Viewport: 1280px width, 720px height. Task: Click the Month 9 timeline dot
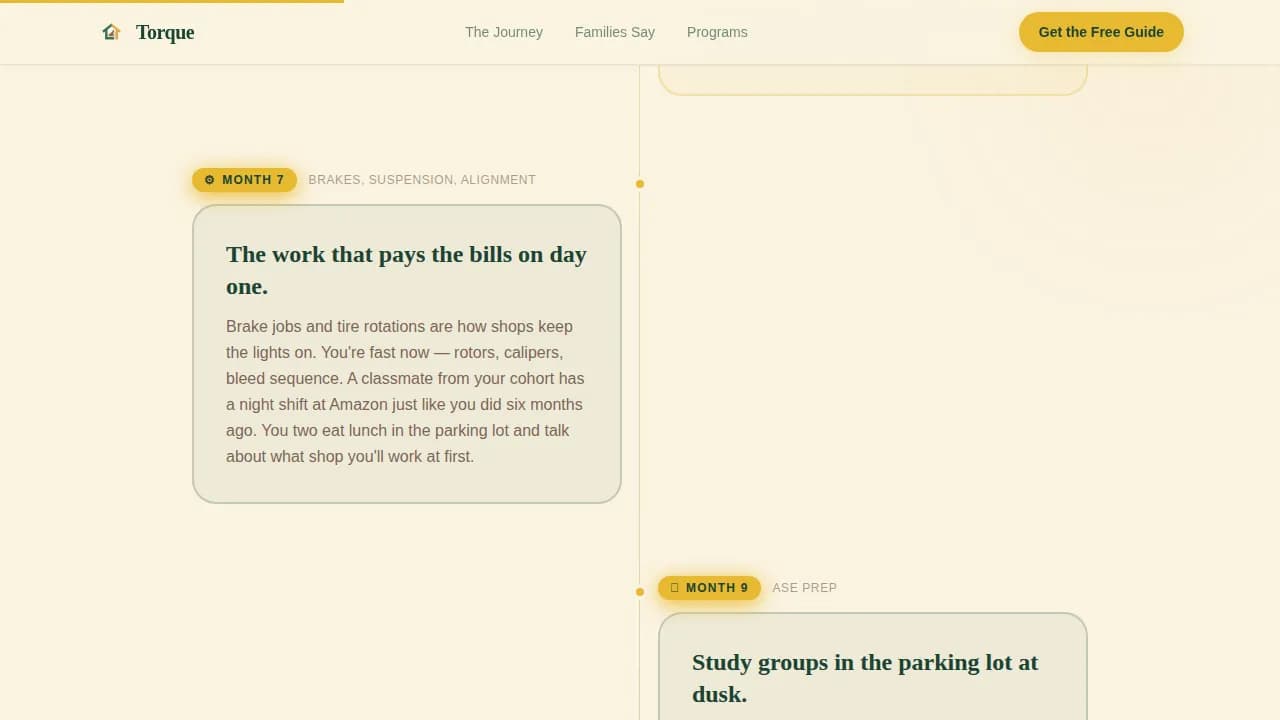coord(640,592)
